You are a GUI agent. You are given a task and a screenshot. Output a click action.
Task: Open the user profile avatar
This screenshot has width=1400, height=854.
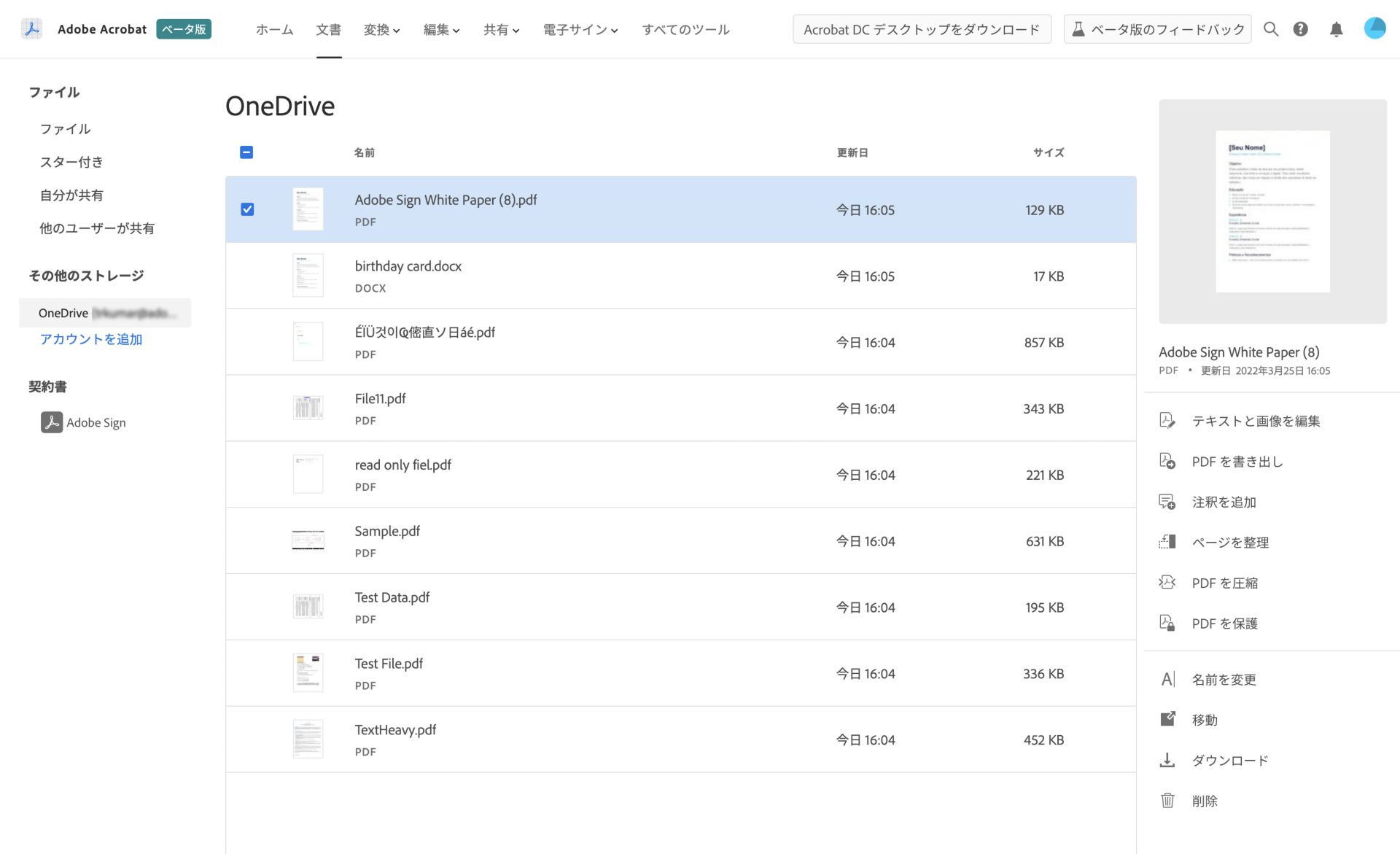pyautogui.click(x=1374, y=28)
